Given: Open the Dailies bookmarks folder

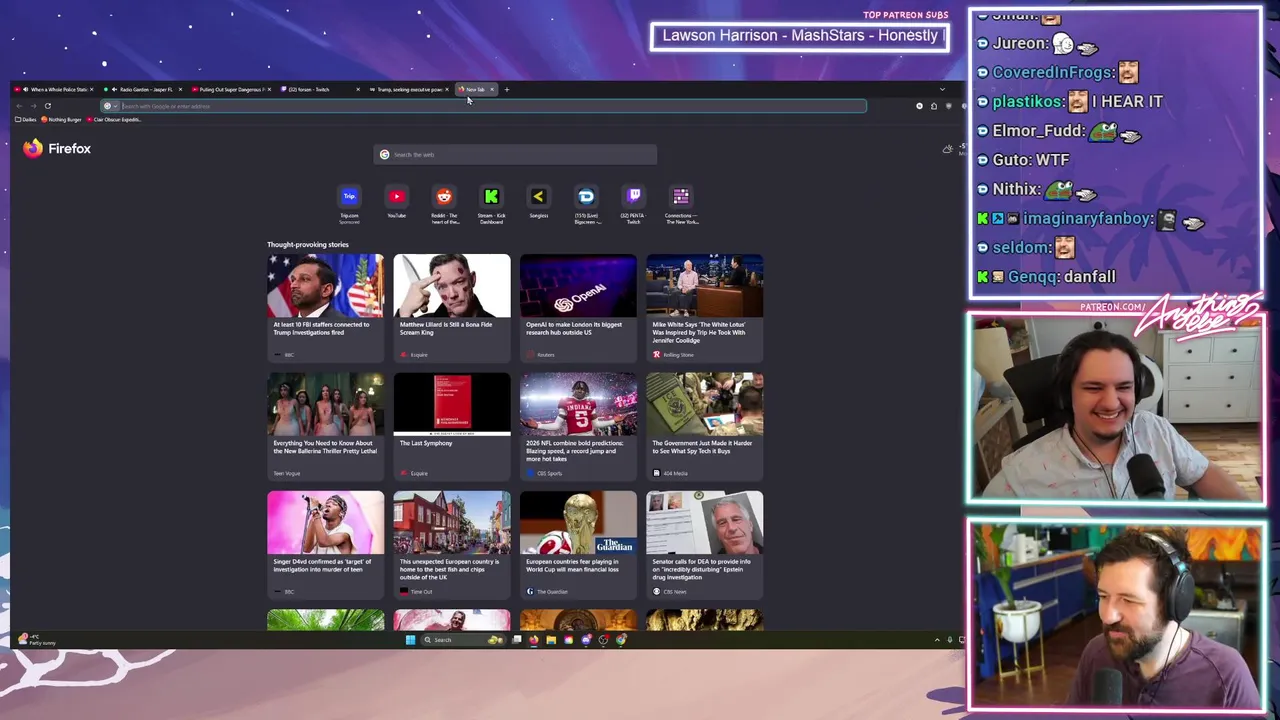Looking at the screenshot, I should (x=26, y=120).
